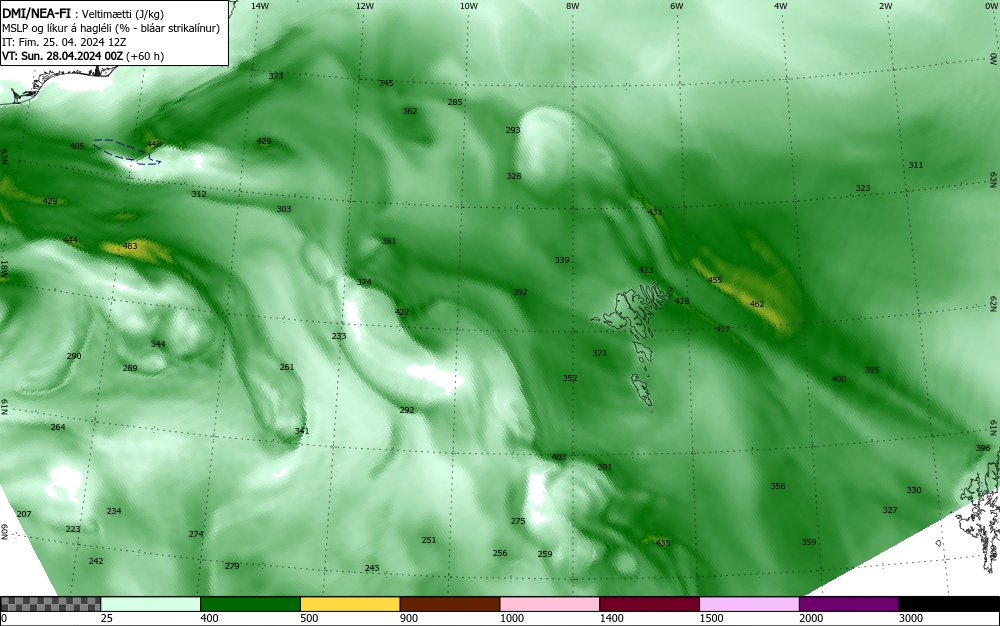Click the 381 map value
The image size is (1000, 626).
point(388,241)
